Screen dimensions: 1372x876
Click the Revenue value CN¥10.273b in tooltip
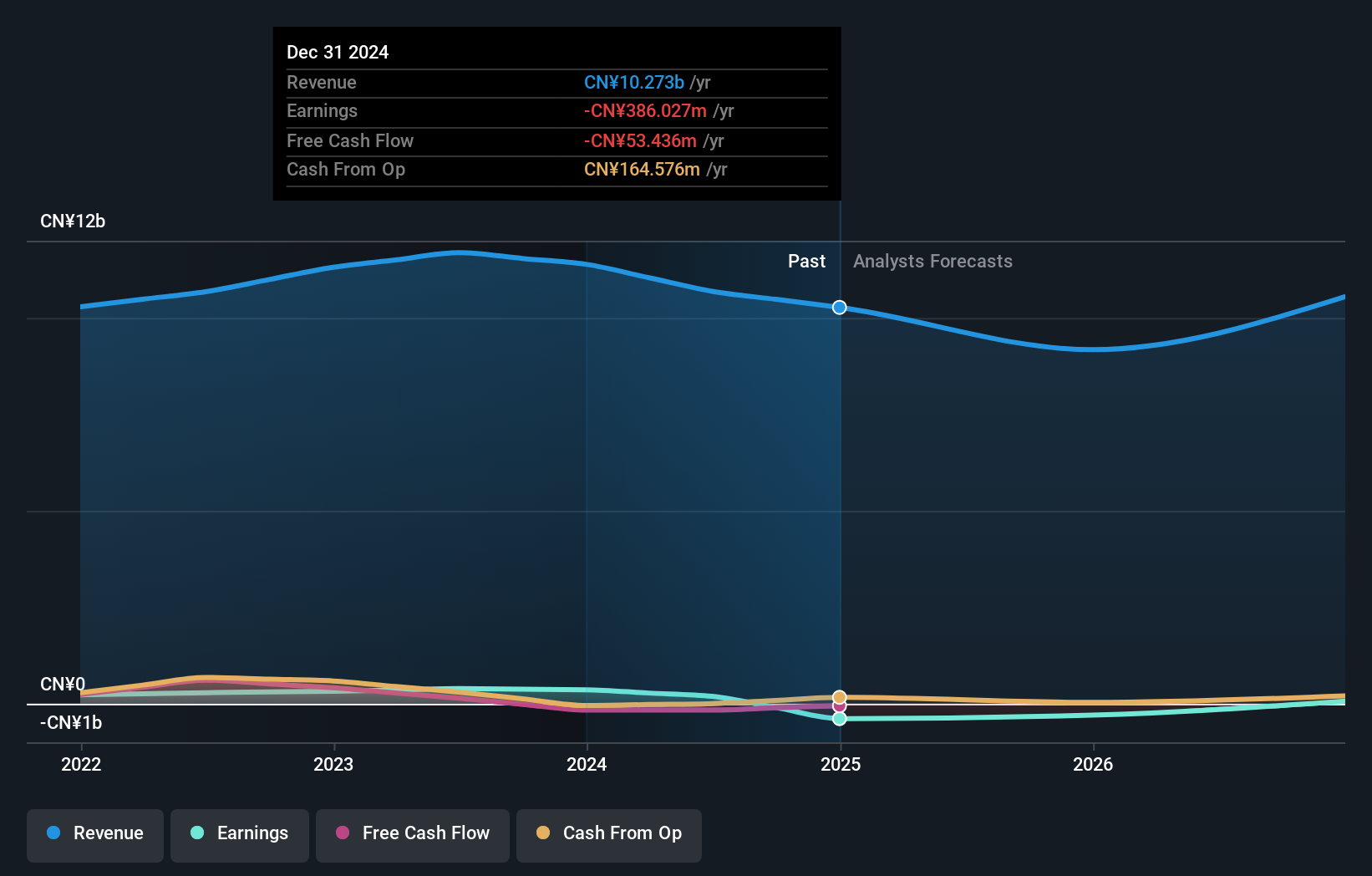634,82
